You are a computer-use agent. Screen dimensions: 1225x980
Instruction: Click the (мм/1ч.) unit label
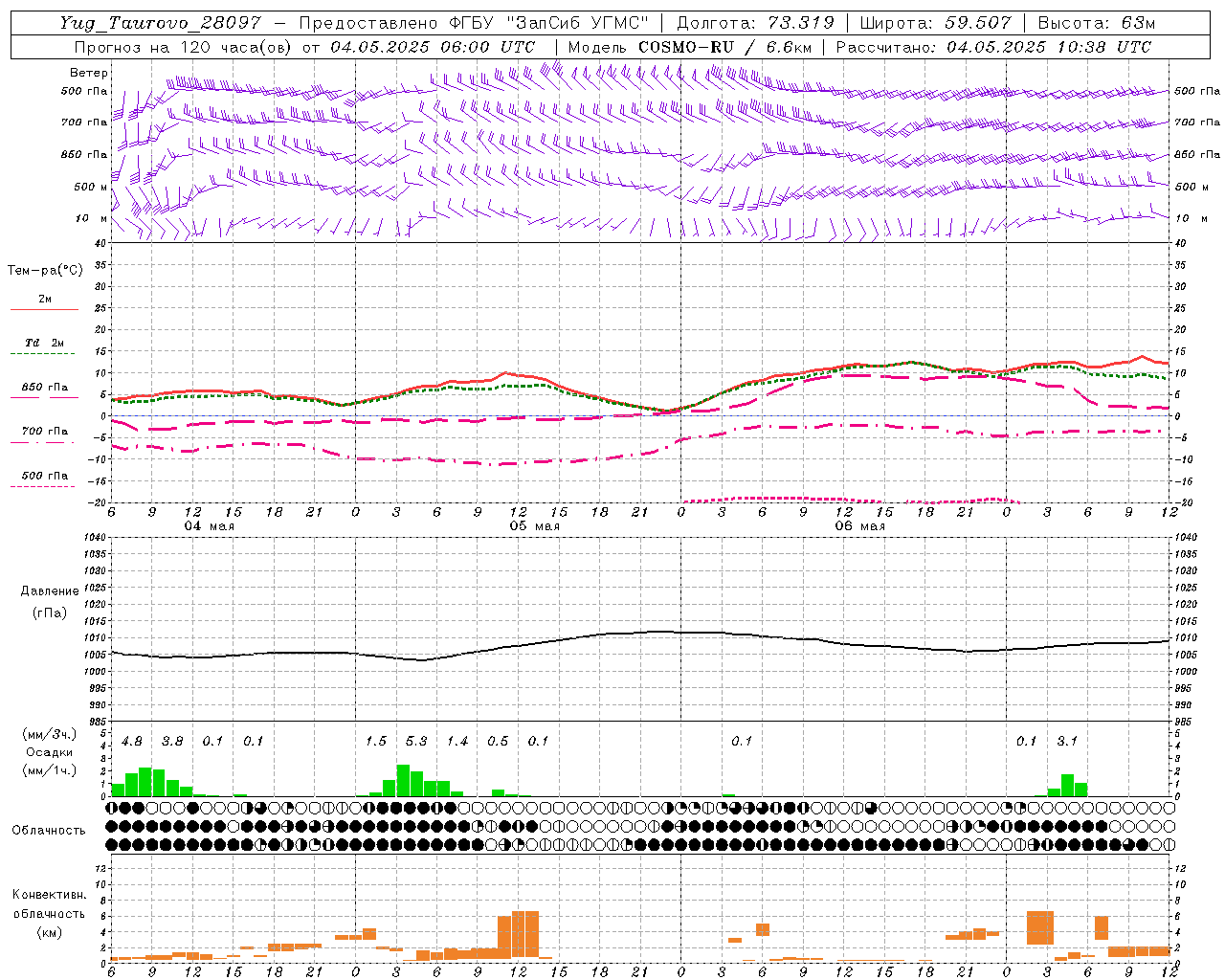click(49, 770)
